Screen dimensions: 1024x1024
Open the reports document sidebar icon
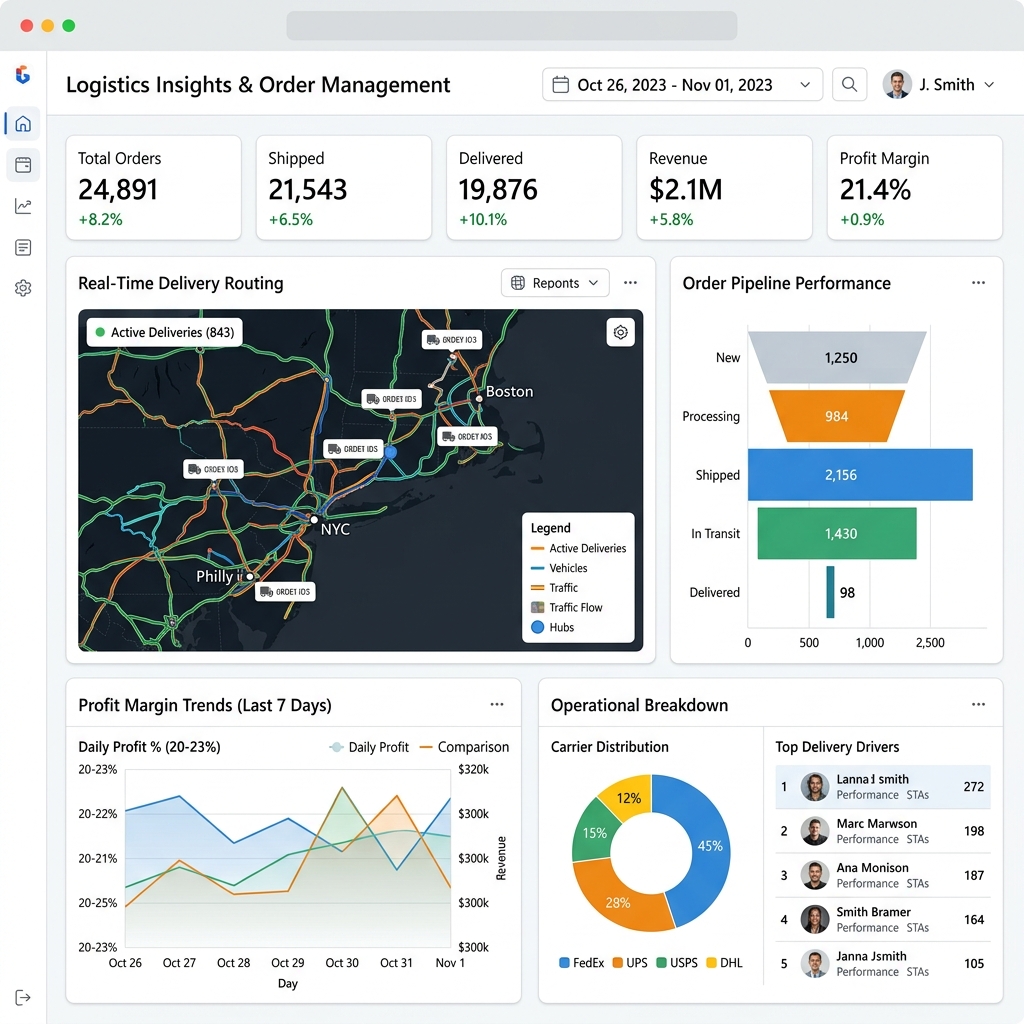23,248
